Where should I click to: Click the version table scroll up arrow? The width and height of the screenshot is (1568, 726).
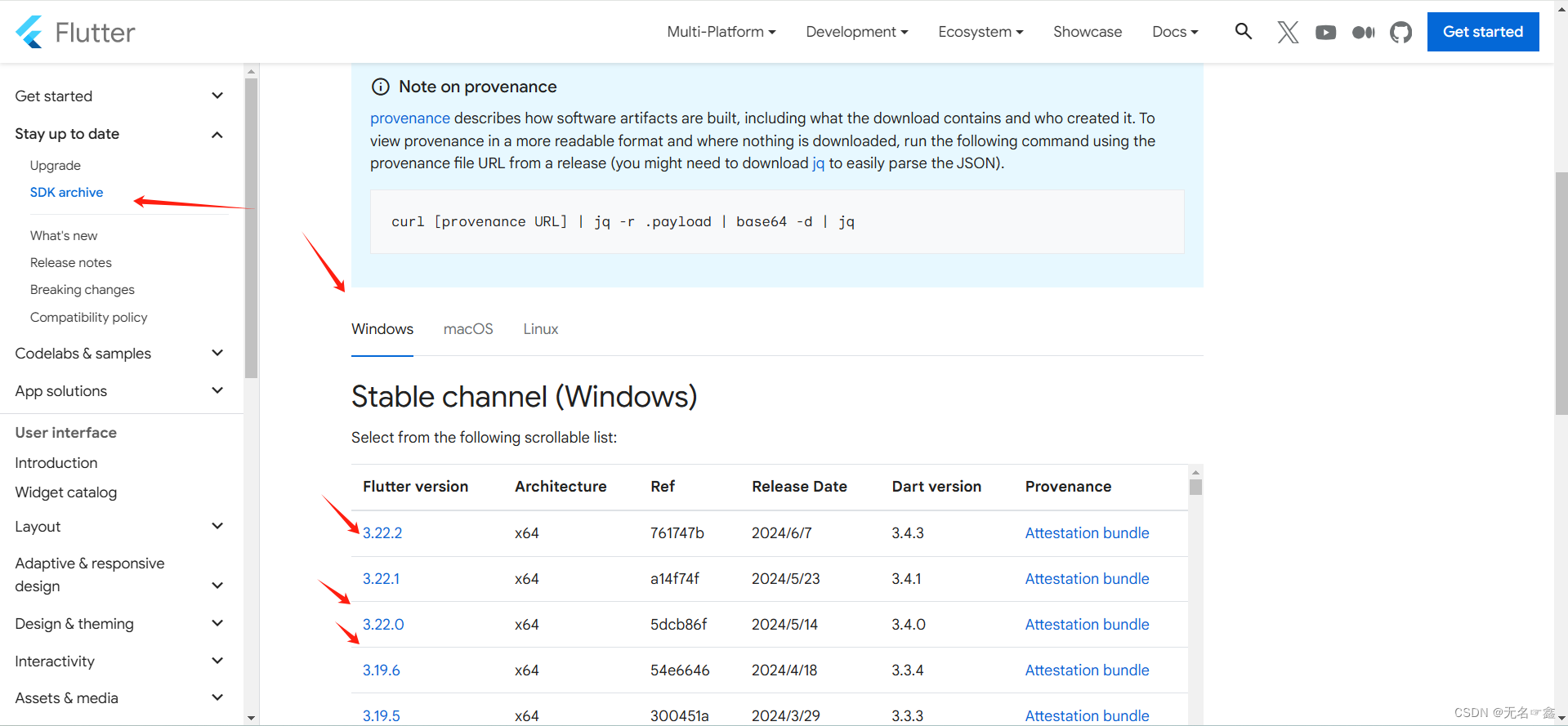point(1195,472)
